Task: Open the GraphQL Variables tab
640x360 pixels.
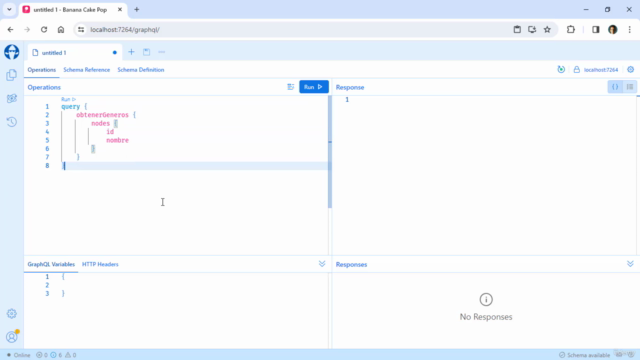Action: tap(51, 264)
